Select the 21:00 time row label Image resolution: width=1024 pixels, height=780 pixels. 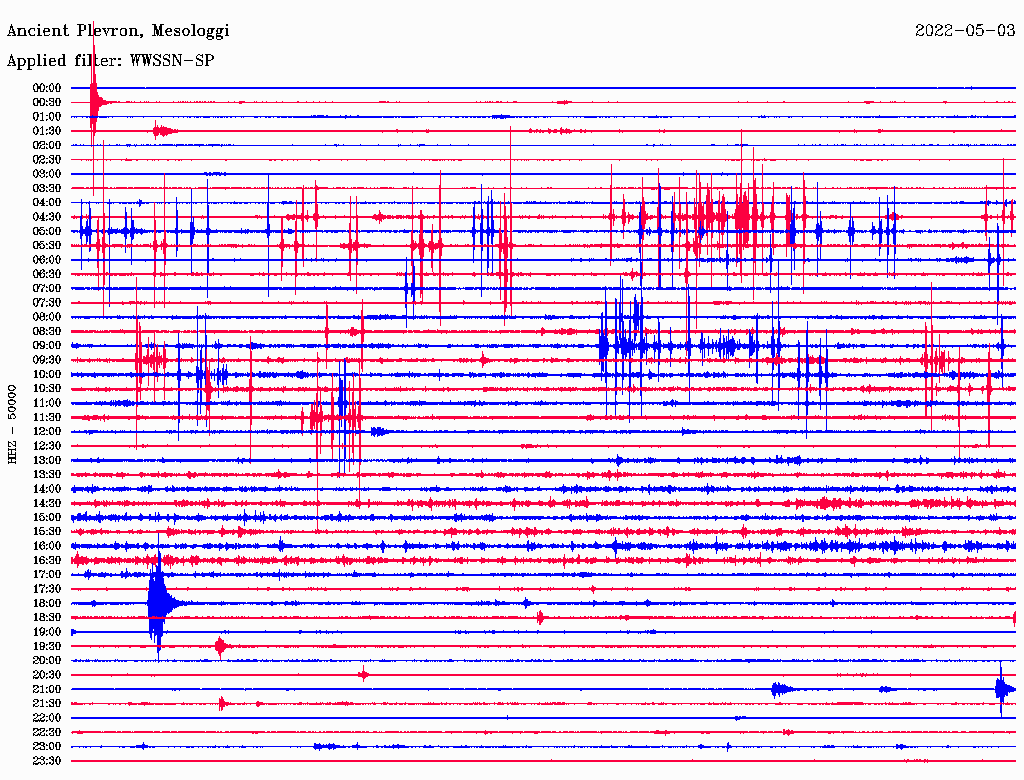pos(47,690)
